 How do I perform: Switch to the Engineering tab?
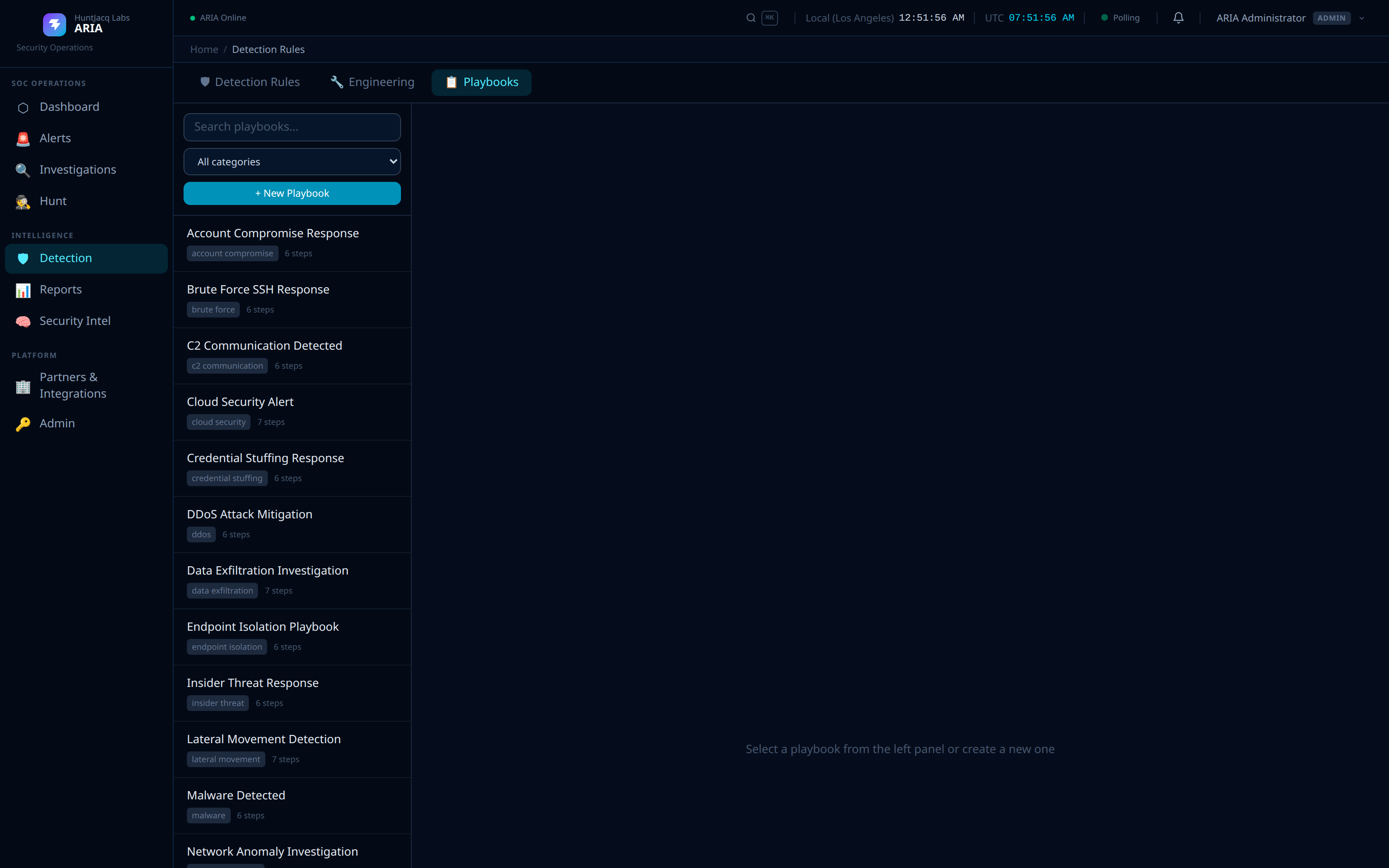(x=372, y=82)
